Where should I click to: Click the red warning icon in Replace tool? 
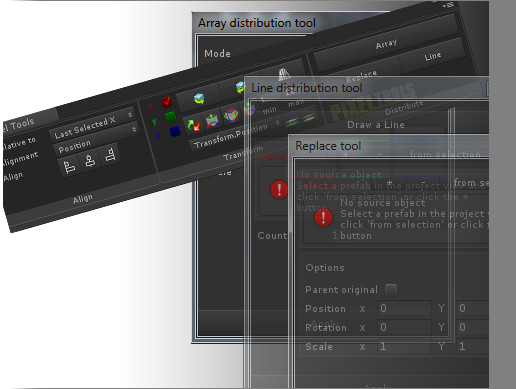click(x=323, y=218)
